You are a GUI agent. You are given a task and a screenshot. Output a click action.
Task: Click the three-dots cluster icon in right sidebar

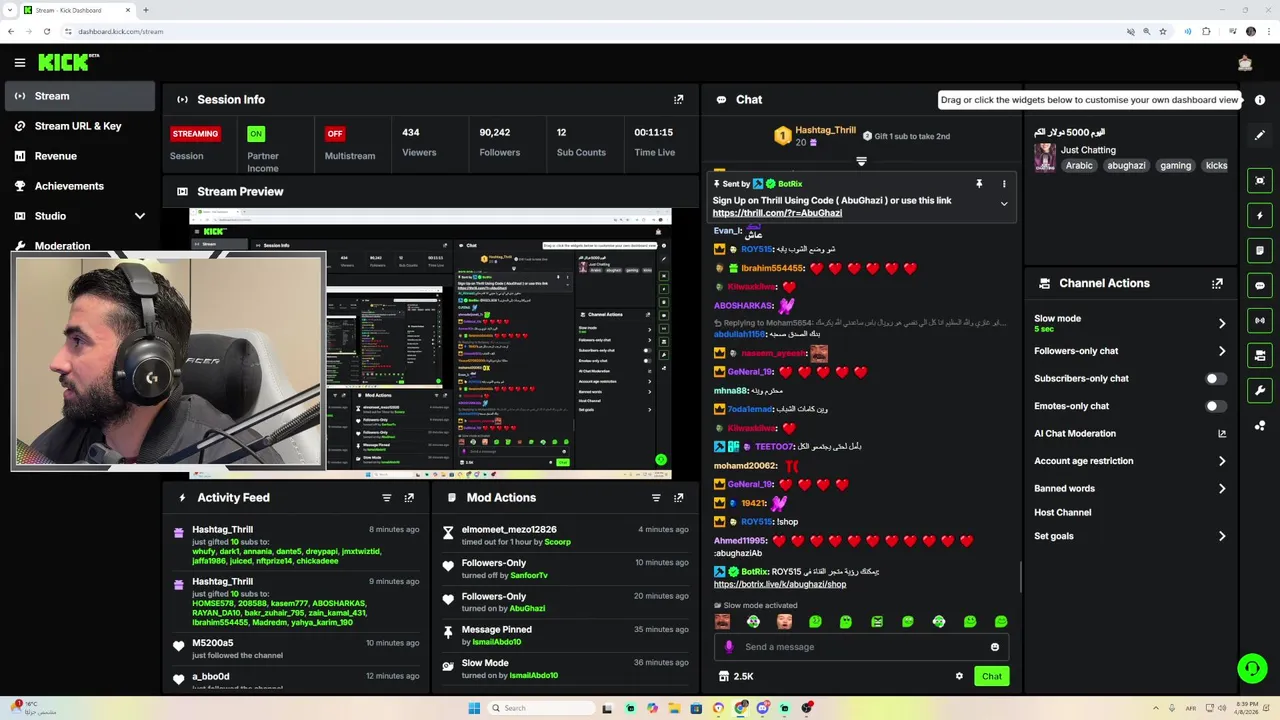[1260, 425]
